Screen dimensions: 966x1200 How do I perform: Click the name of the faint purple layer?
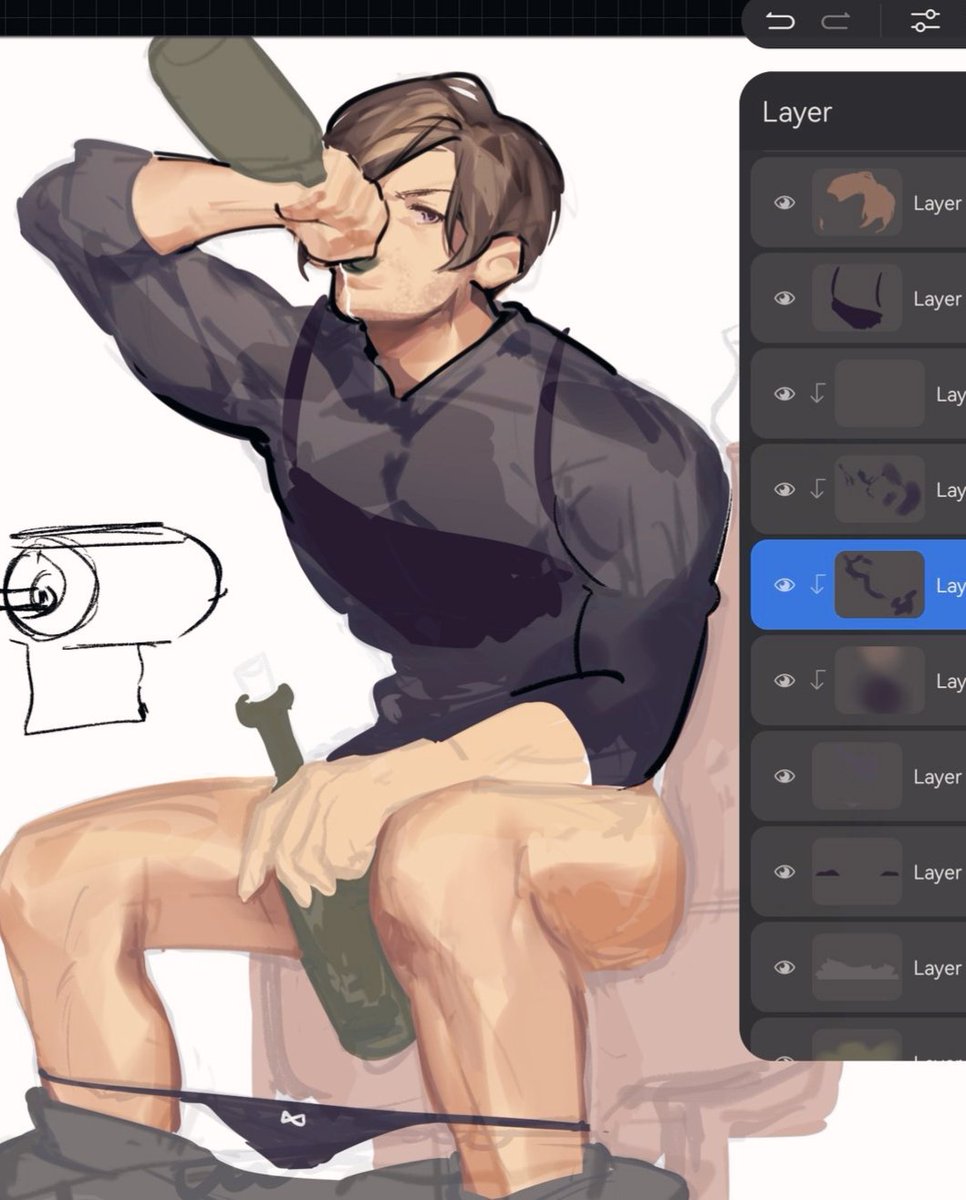(938, 777)
